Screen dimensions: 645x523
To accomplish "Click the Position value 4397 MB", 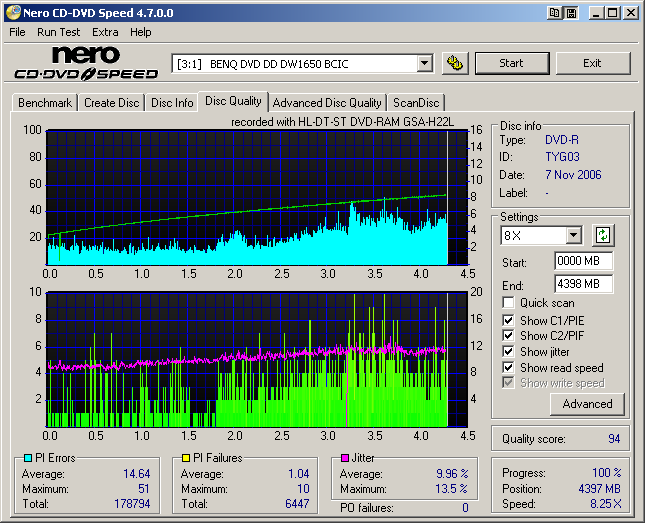I will (599, 489).
